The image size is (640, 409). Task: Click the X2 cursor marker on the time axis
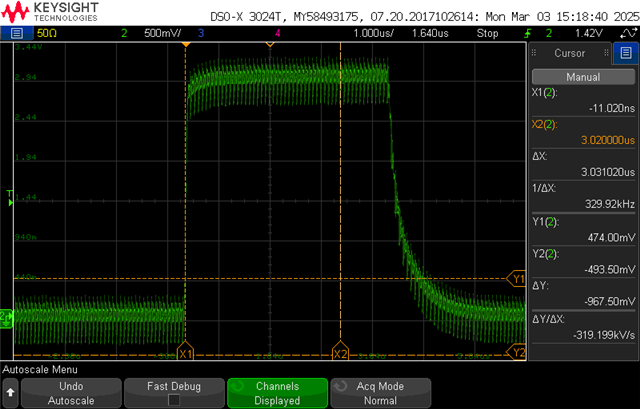[340, 351]
